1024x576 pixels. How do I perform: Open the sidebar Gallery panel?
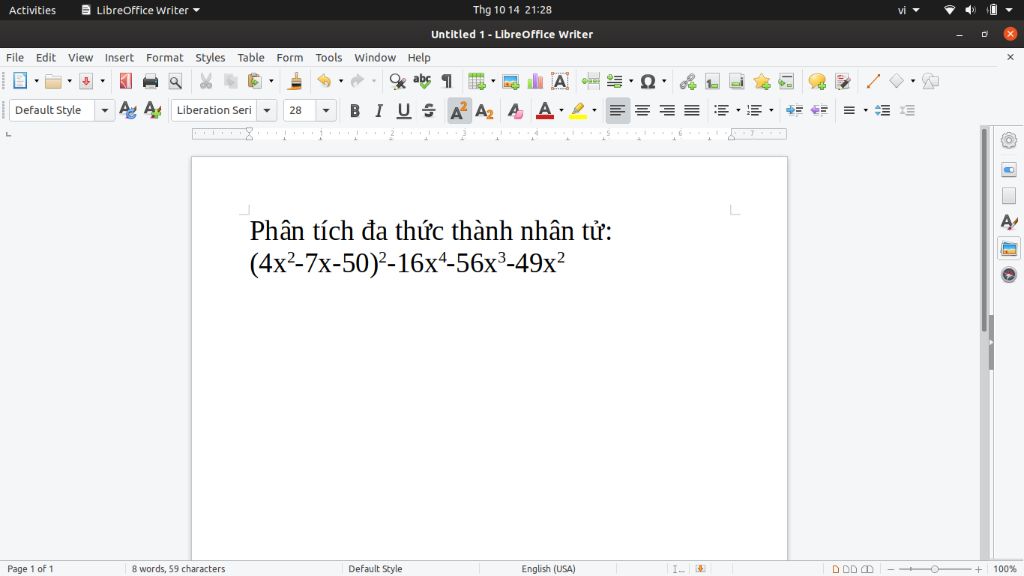[x=1009, y=249]
